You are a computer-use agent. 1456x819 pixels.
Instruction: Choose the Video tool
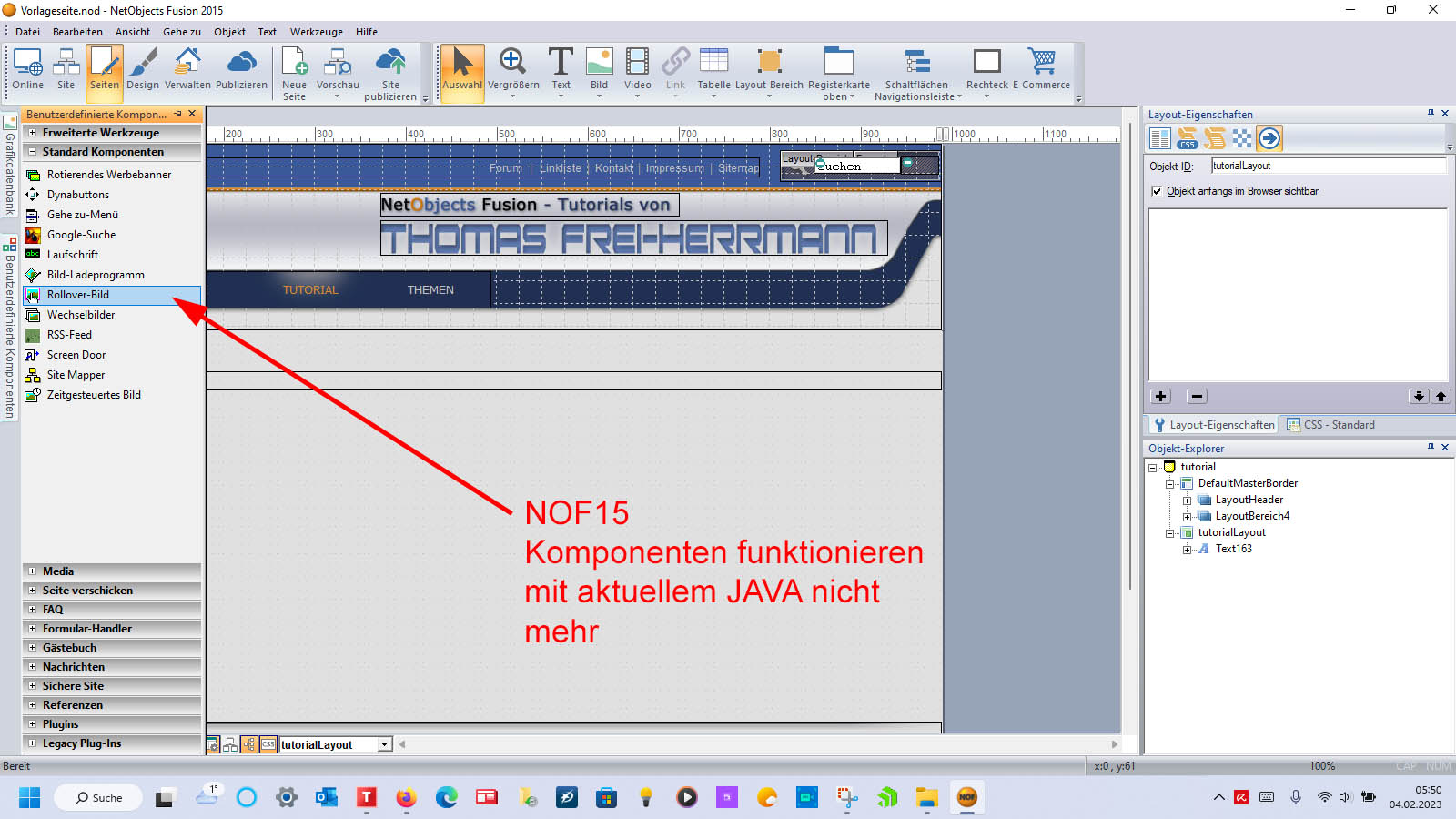[x=638, y=74]
